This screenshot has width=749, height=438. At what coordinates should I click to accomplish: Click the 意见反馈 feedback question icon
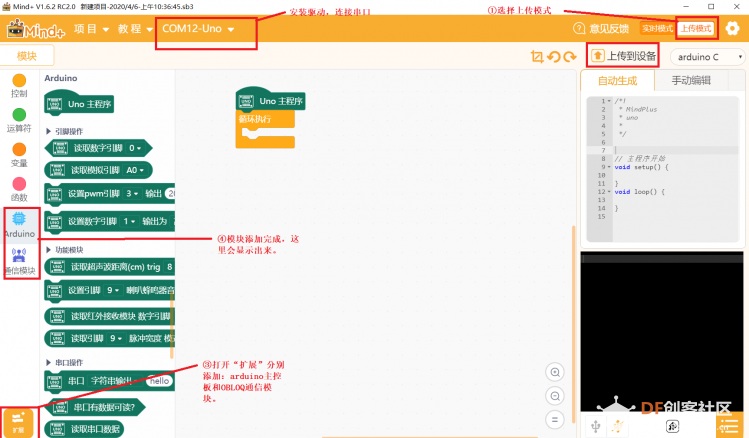(579, 29)
